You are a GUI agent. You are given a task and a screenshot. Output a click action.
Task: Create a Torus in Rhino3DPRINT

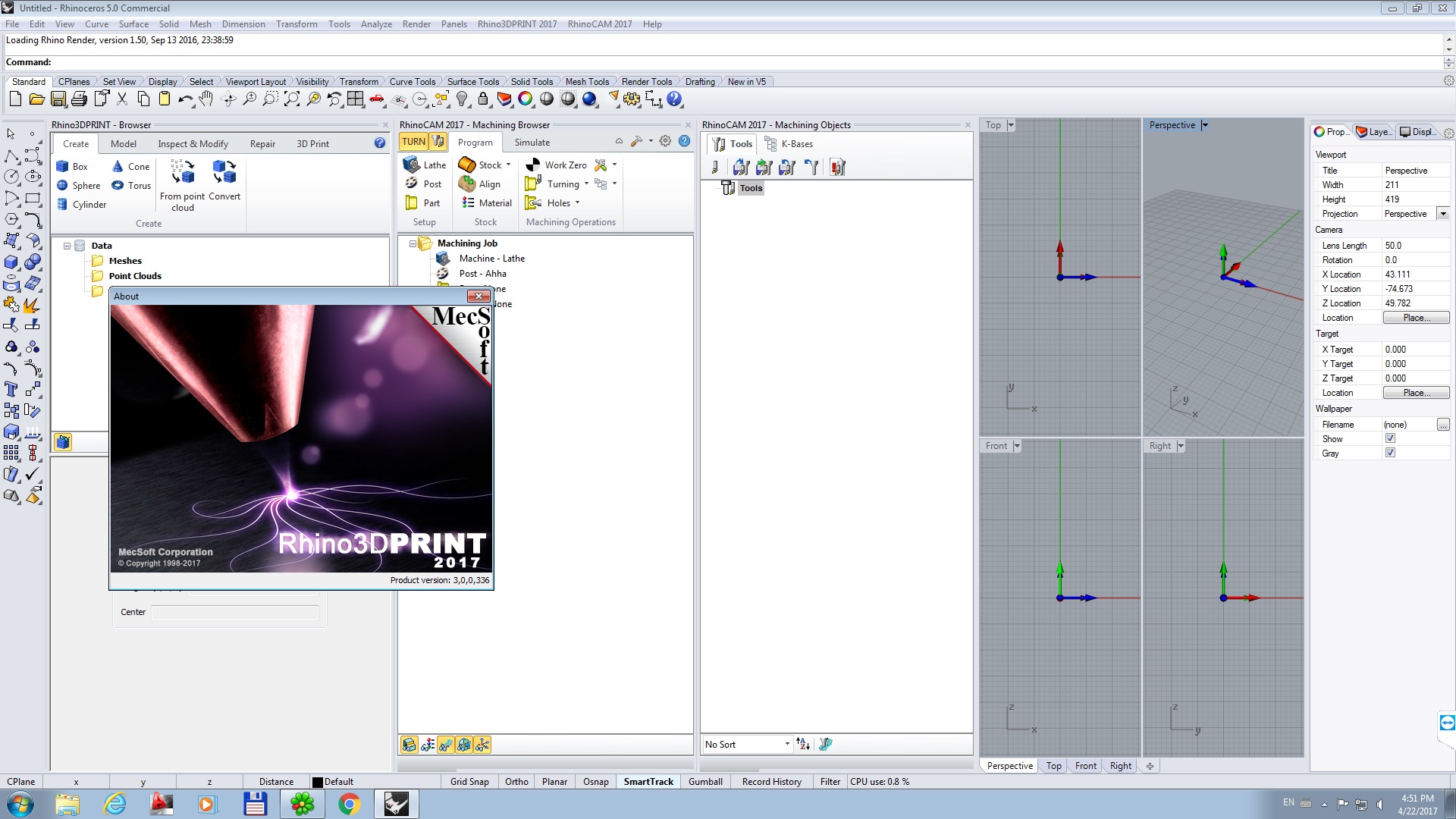[x=131, y=186]
